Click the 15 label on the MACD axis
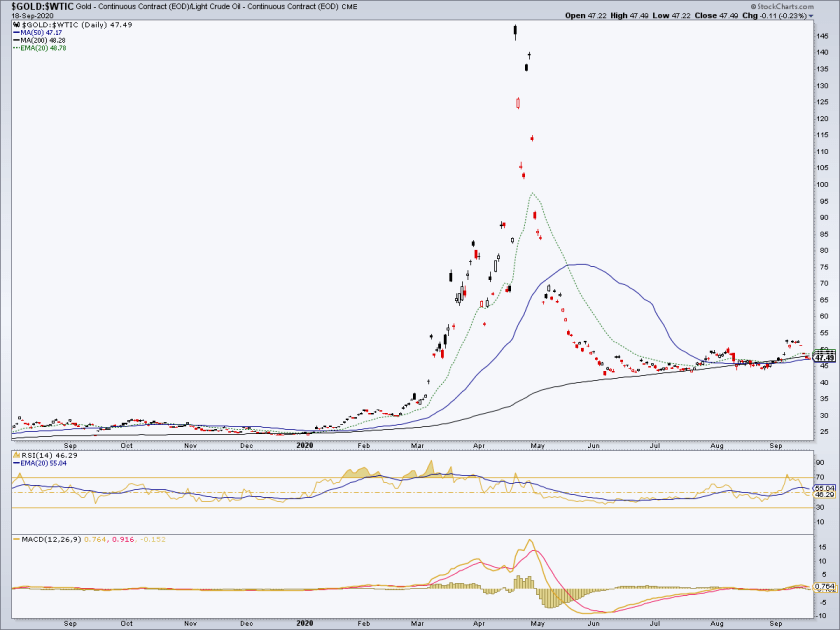Viewport: 840px width, 630px height. tap(822, 548)
